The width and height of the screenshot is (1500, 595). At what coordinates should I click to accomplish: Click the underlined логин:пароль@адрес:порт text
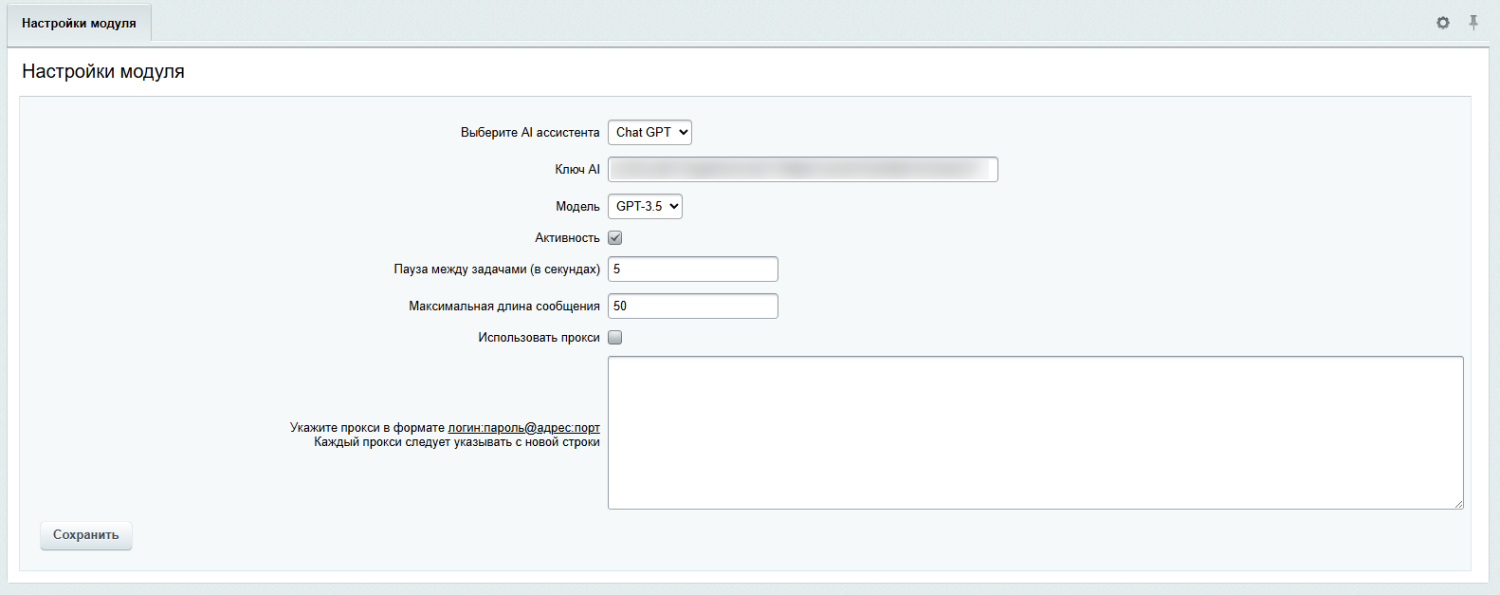(x=524, y=427)
